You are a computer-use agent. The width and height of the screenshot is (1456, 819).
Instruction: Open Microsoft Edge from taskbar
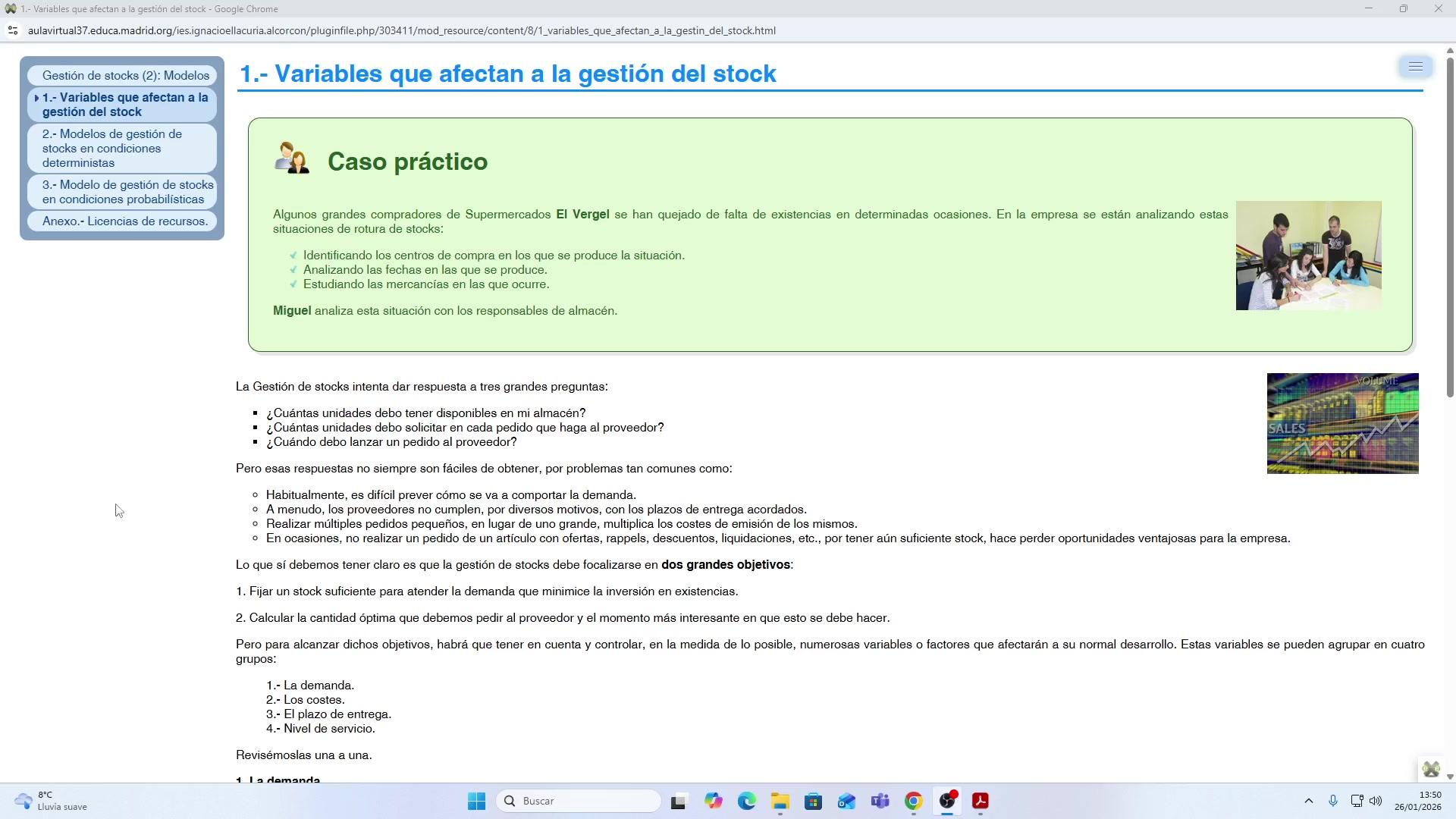746,801
